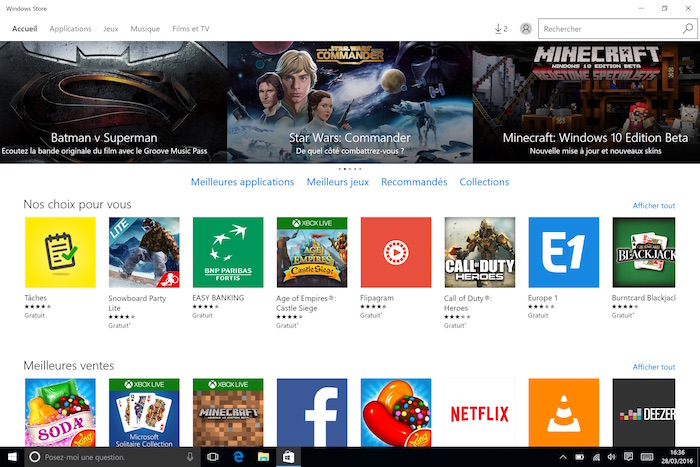Open the Tâches app icon
The height and width of the screenshot is (467, 700).
(59, 252)
